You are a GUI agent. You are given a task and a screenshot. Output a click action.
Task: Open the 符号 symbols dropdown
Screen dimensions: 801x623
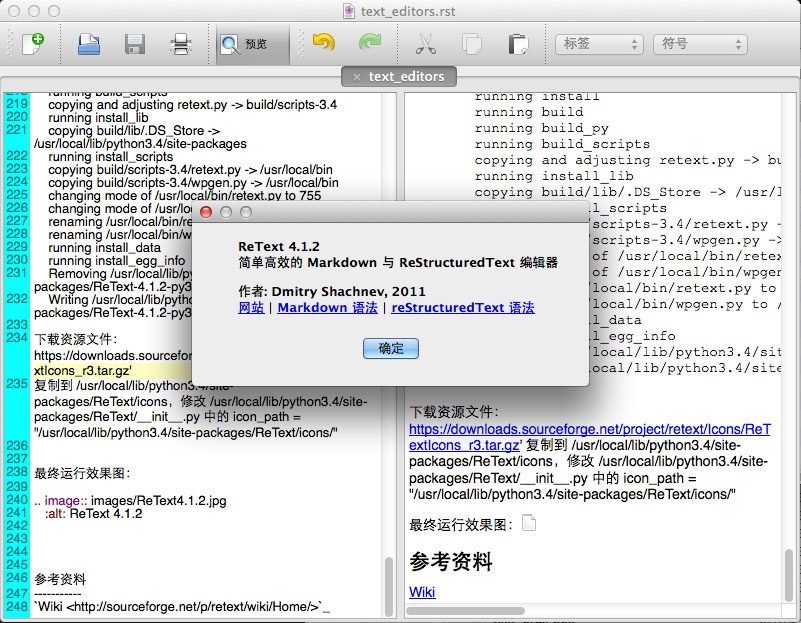coord(700,44)
